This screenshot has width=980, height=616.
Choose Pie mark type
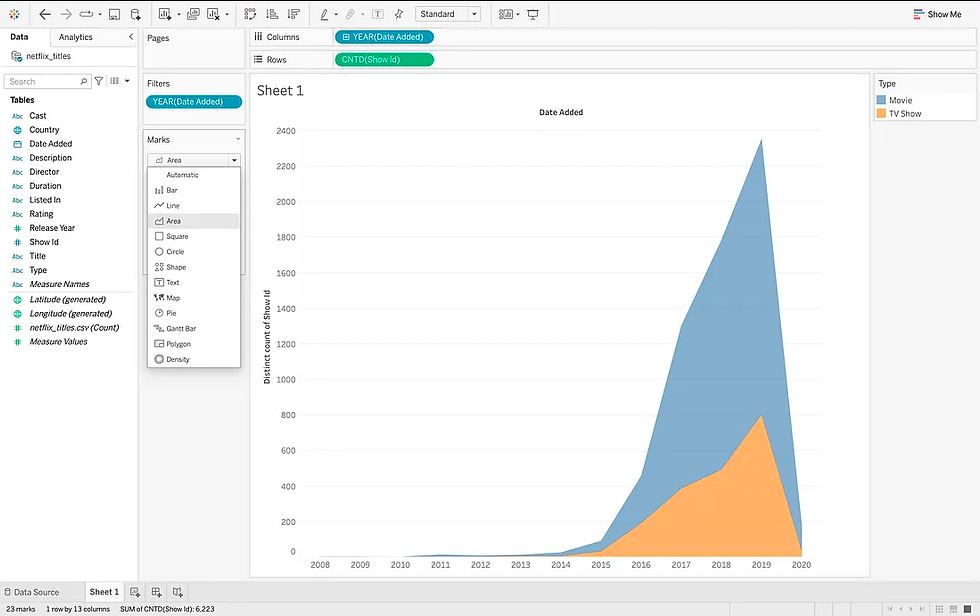tap(194, 313)
